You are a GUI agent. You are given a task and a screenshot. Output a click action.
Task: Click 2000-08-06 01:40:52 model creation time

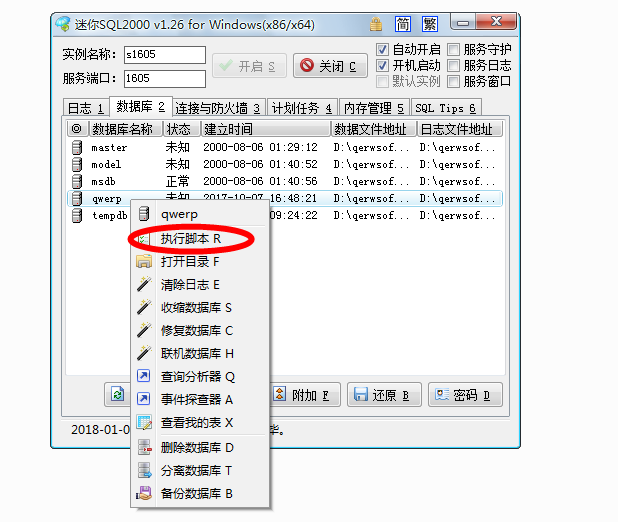tap(261, 164)
